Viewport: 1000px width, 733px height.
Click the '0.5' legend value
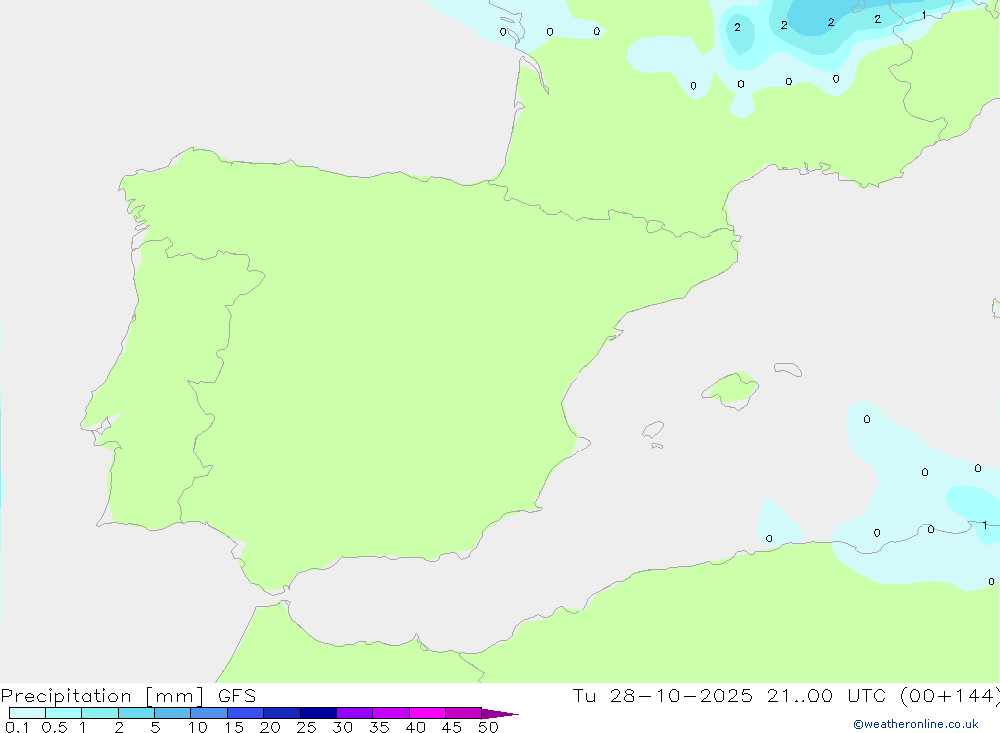point(54,727)
